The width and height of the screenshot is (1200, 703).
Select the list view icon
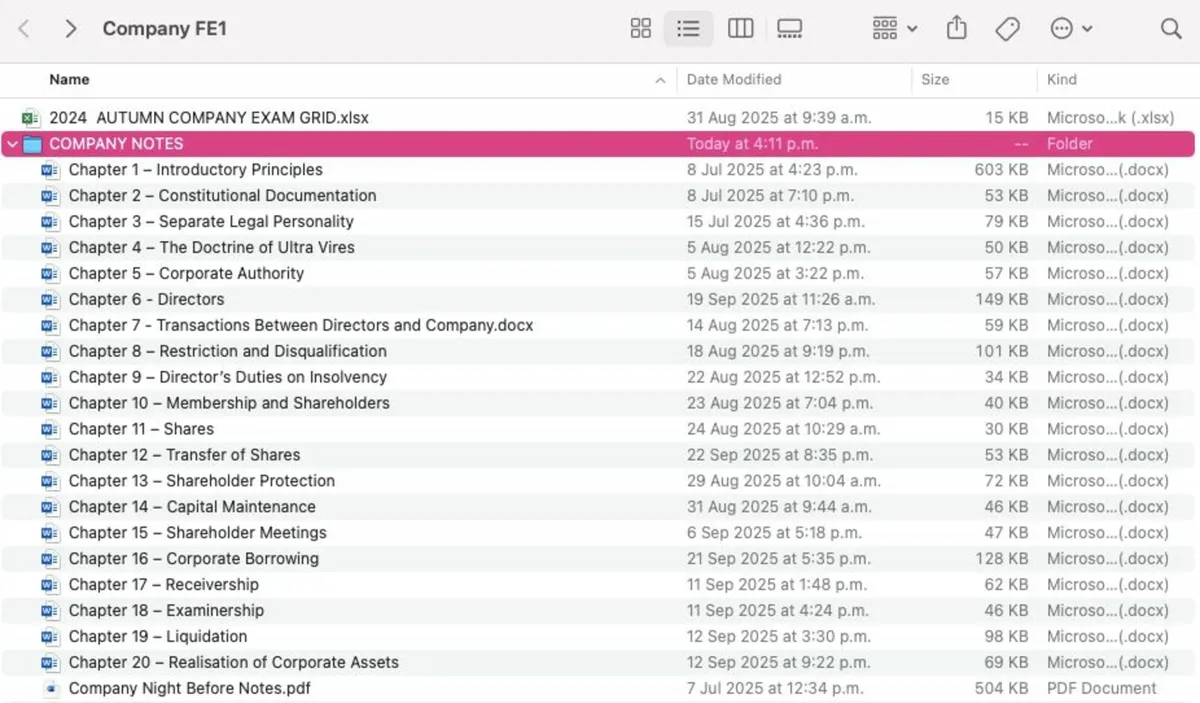[x=688, y=29]
